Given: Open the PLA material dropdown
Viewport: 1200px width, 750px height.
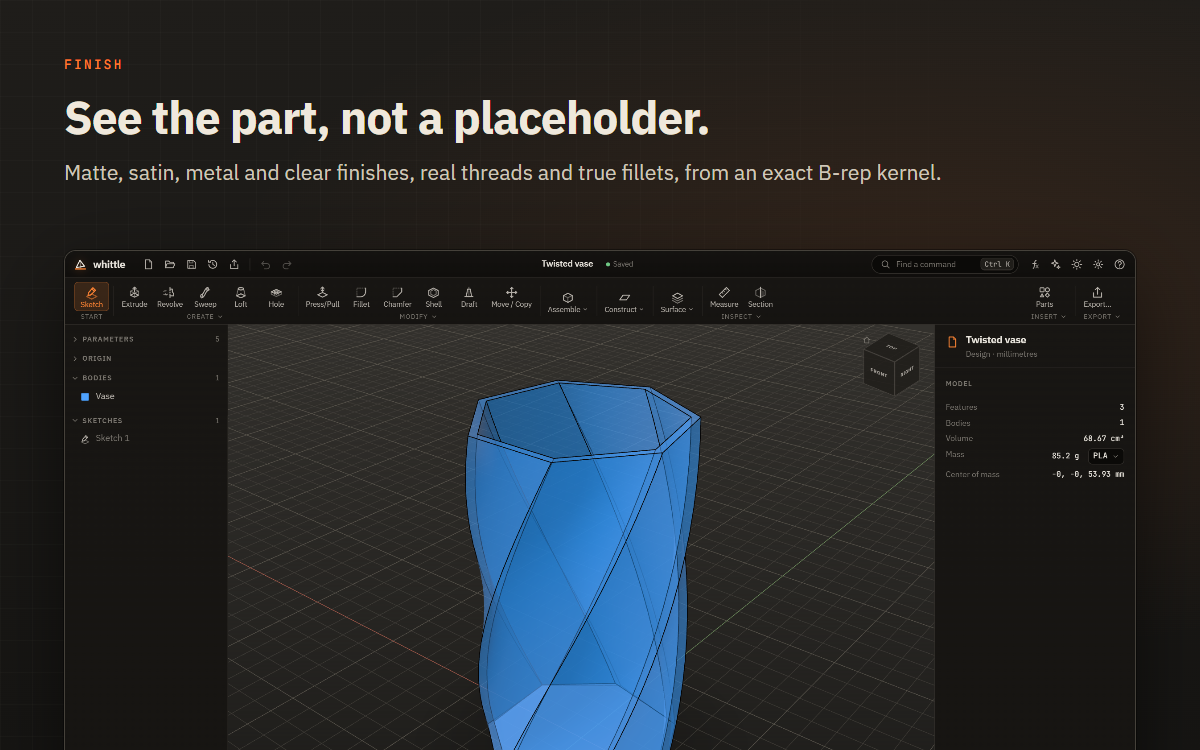Looking at the screenshot, I should pos(1105,456).
